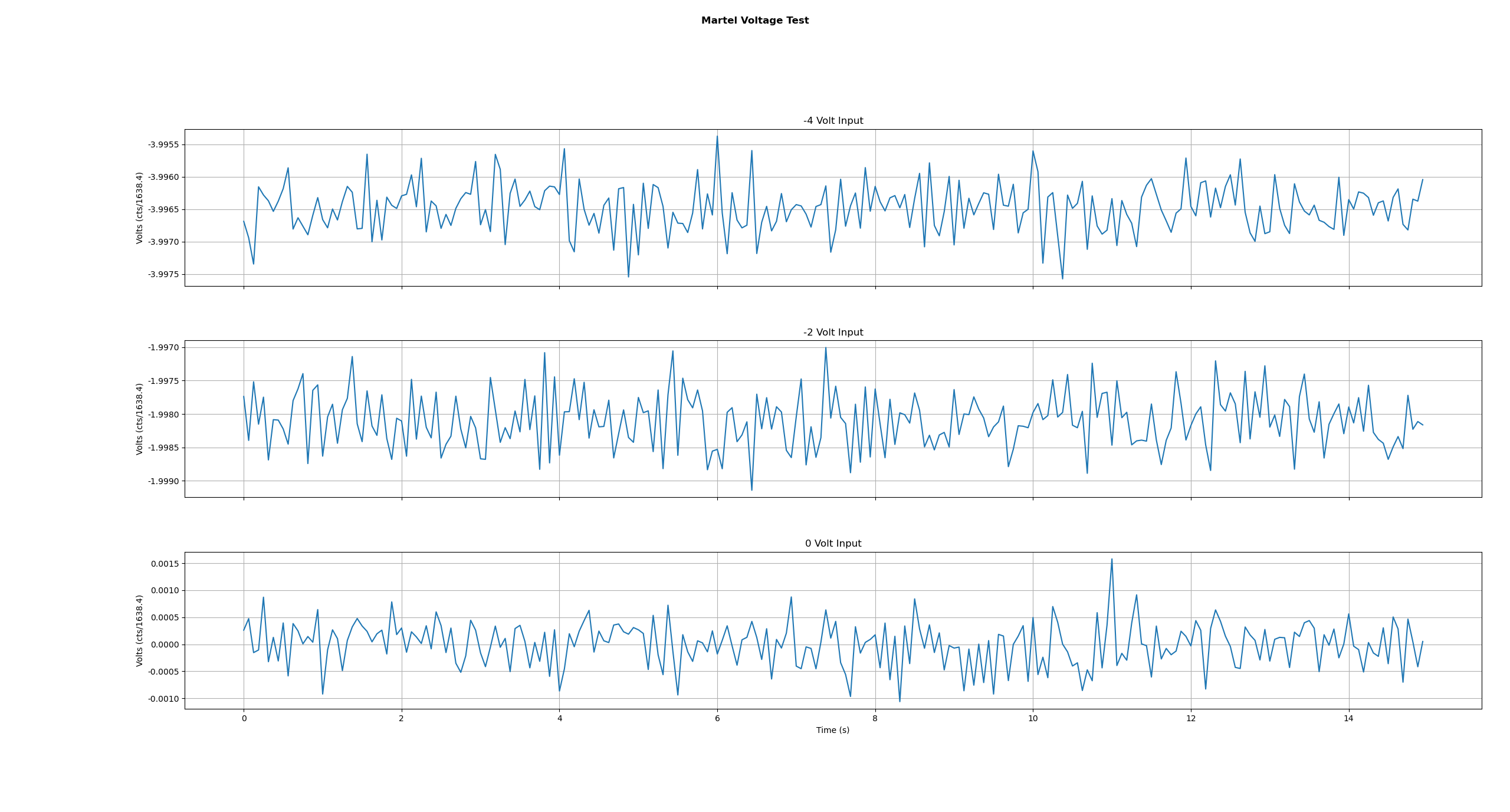Click the lowest dip in the -2 Volt plot

751,489
